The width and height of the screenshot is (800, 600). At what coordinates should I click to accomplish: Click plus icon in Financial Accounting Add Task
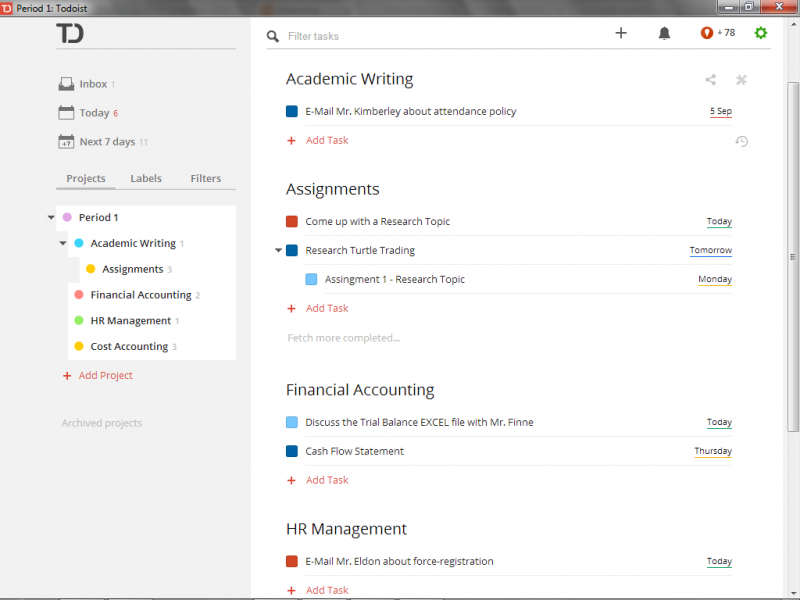point(291,481)
